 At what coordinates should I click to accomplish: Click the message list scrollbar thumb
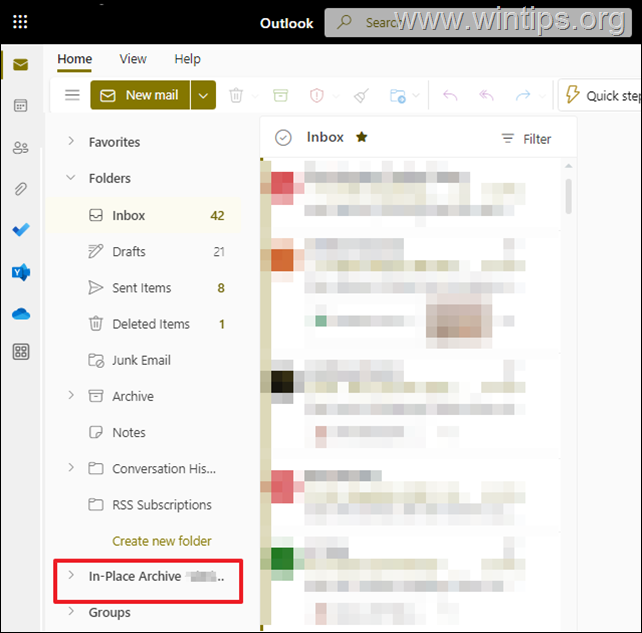coord(568,196)
